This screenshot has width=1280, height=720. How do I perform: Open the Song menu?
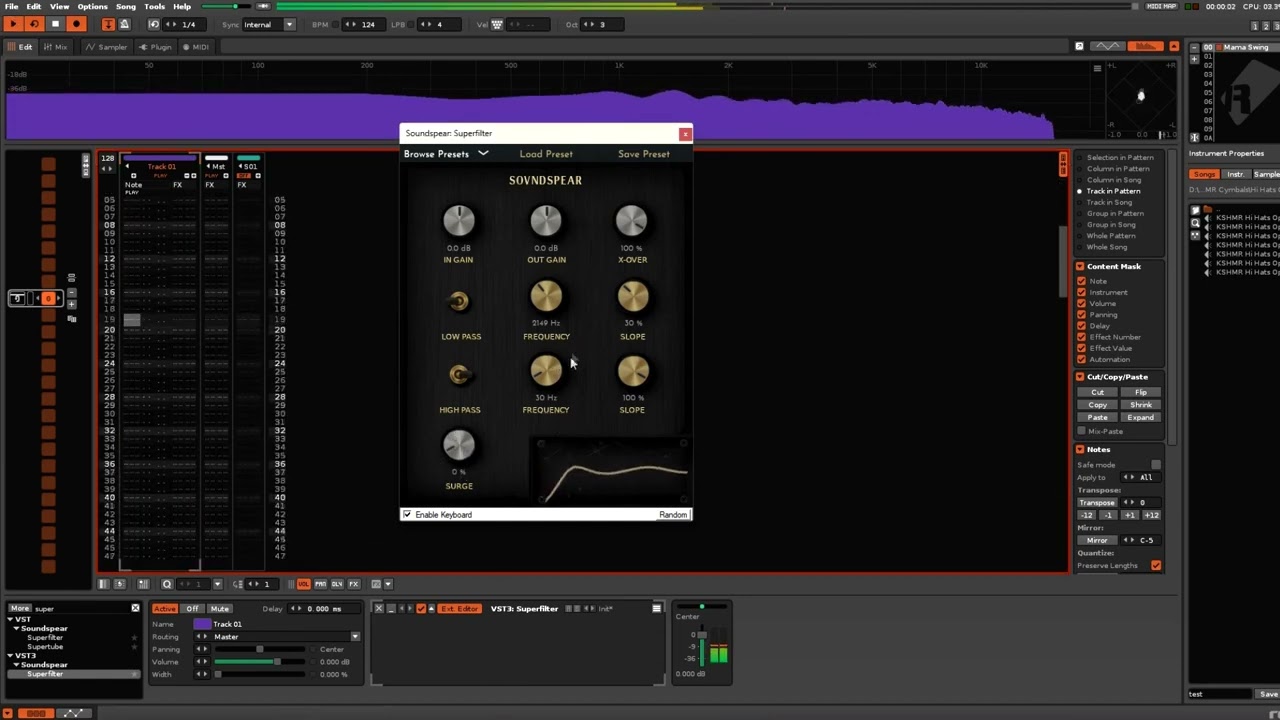[x=126, y=6]
